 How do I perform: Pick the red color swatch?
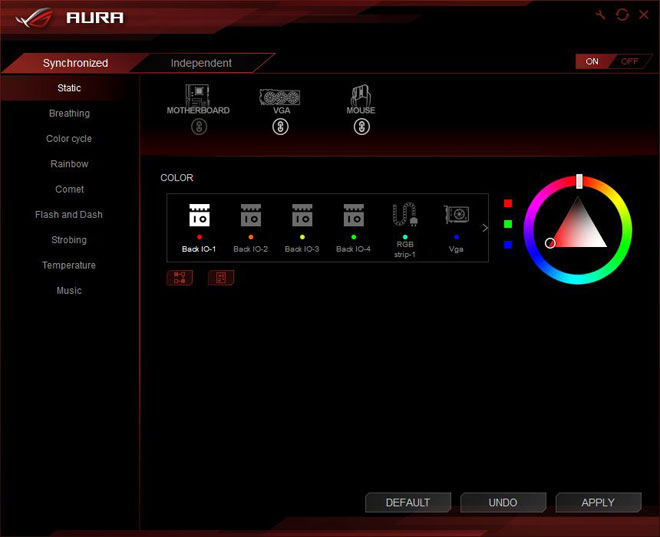point(508,203)
